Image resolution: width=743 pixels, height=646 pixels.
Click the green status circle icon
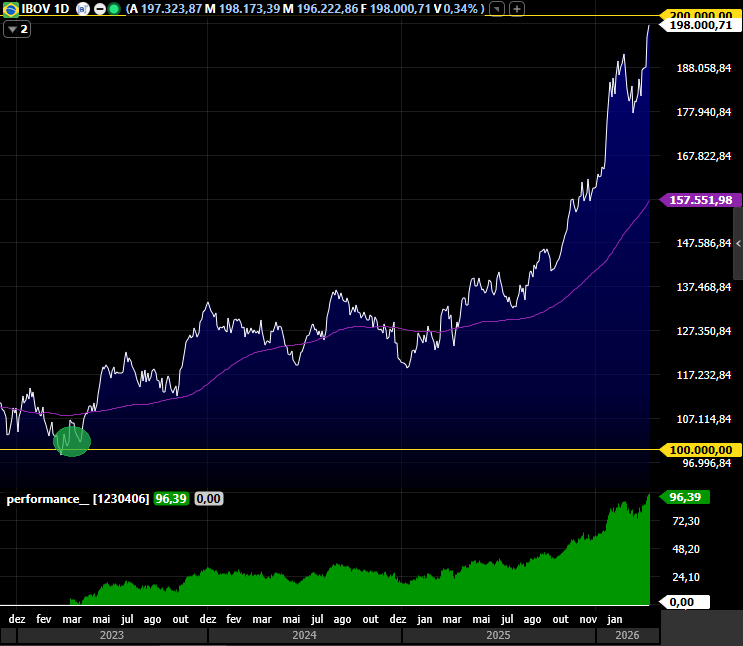(x=114, y=9)
